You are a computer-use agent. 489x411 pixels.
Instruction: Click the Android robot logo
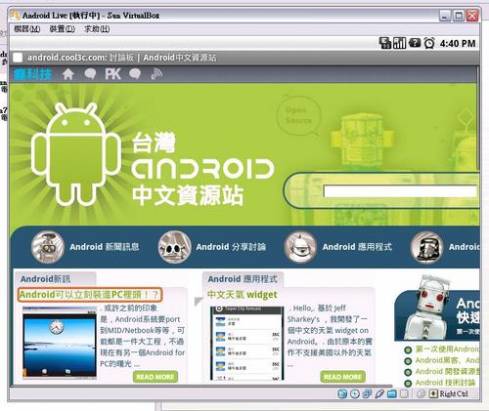[76, 154]
